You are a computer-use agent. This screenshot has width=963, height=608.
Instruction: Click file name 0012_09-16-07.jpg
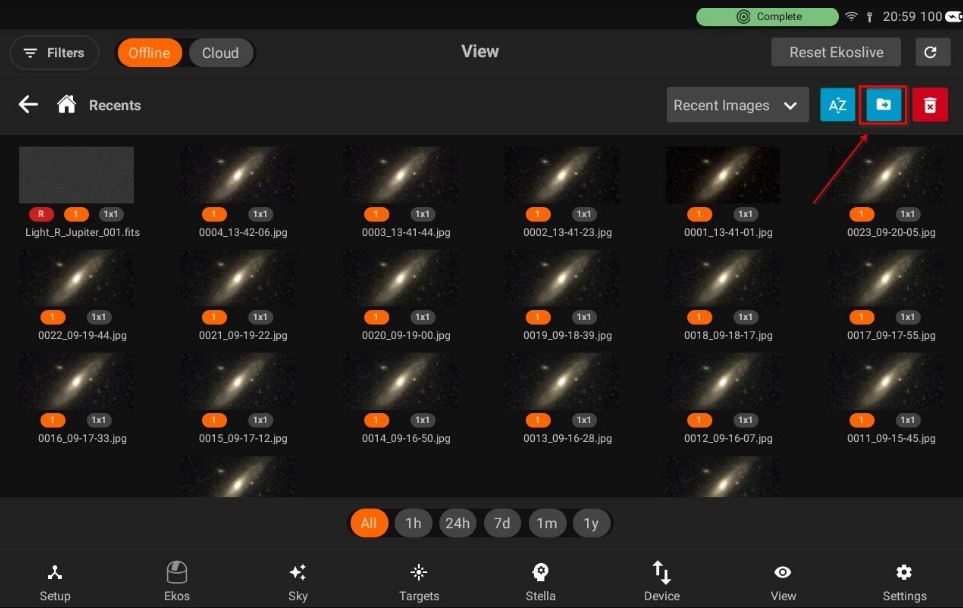[728, 438]
